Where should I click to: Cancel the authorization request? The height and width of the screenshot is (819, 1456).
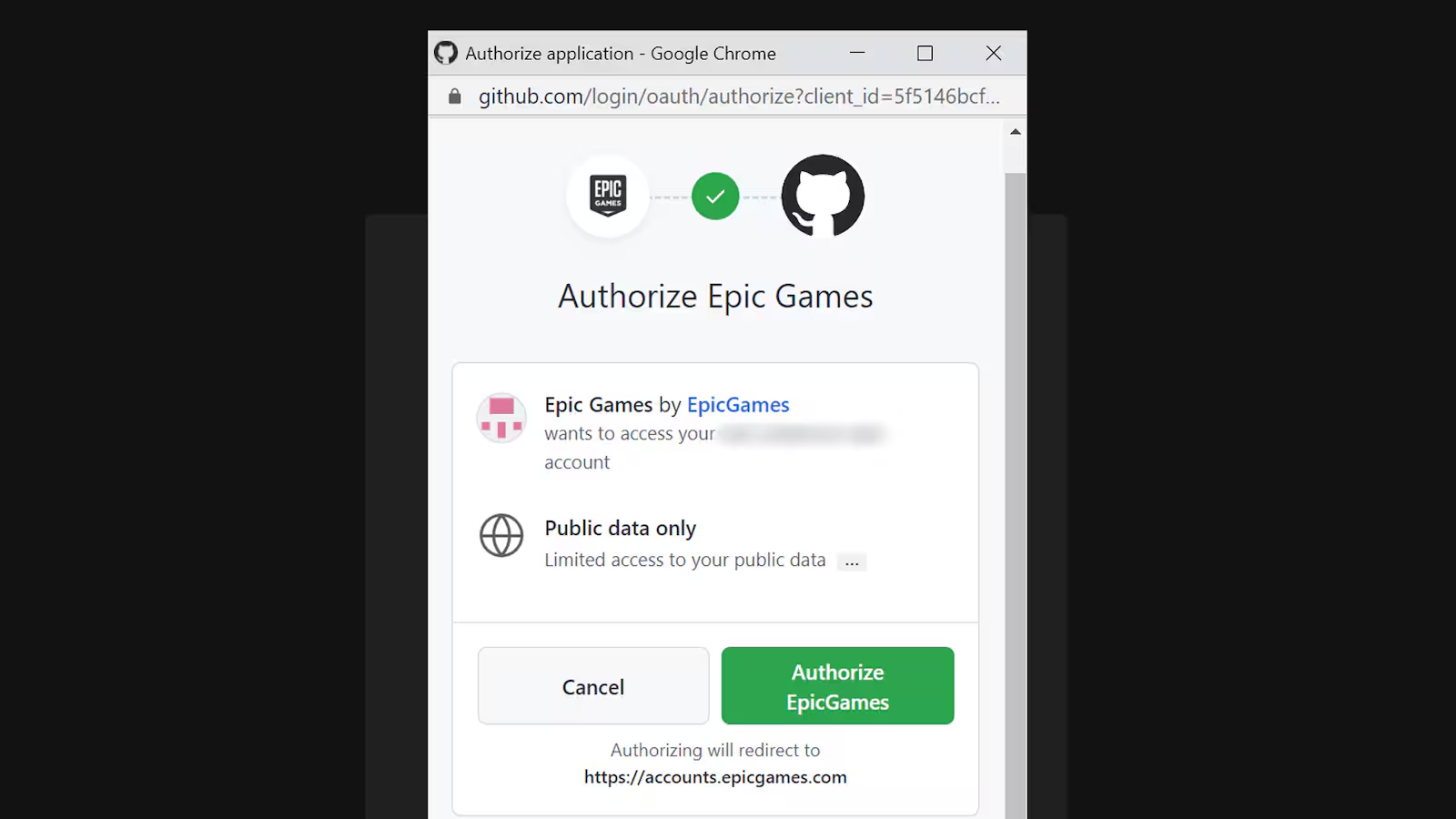tap(593, 686)
